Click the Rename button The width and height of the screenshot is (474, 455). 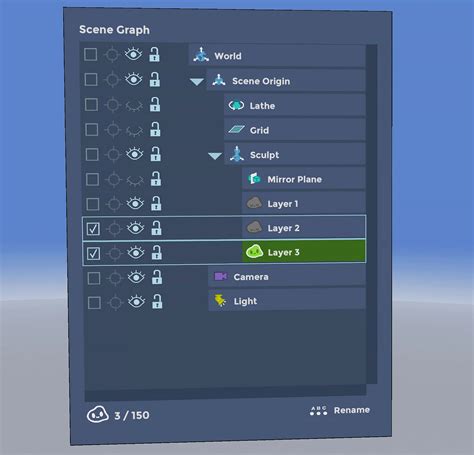tap(340, 410)
